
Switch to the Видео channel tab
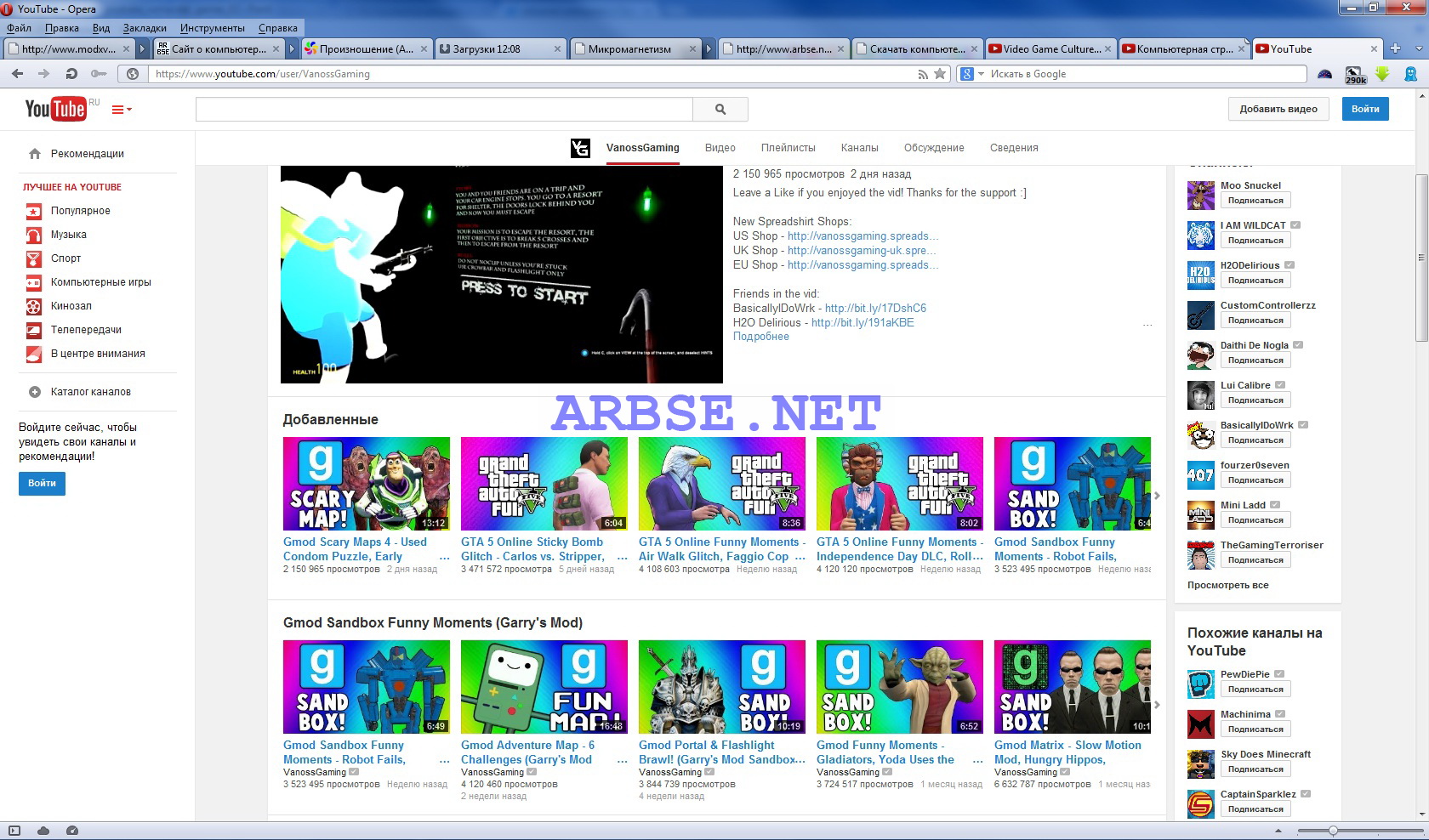(720, 148)
